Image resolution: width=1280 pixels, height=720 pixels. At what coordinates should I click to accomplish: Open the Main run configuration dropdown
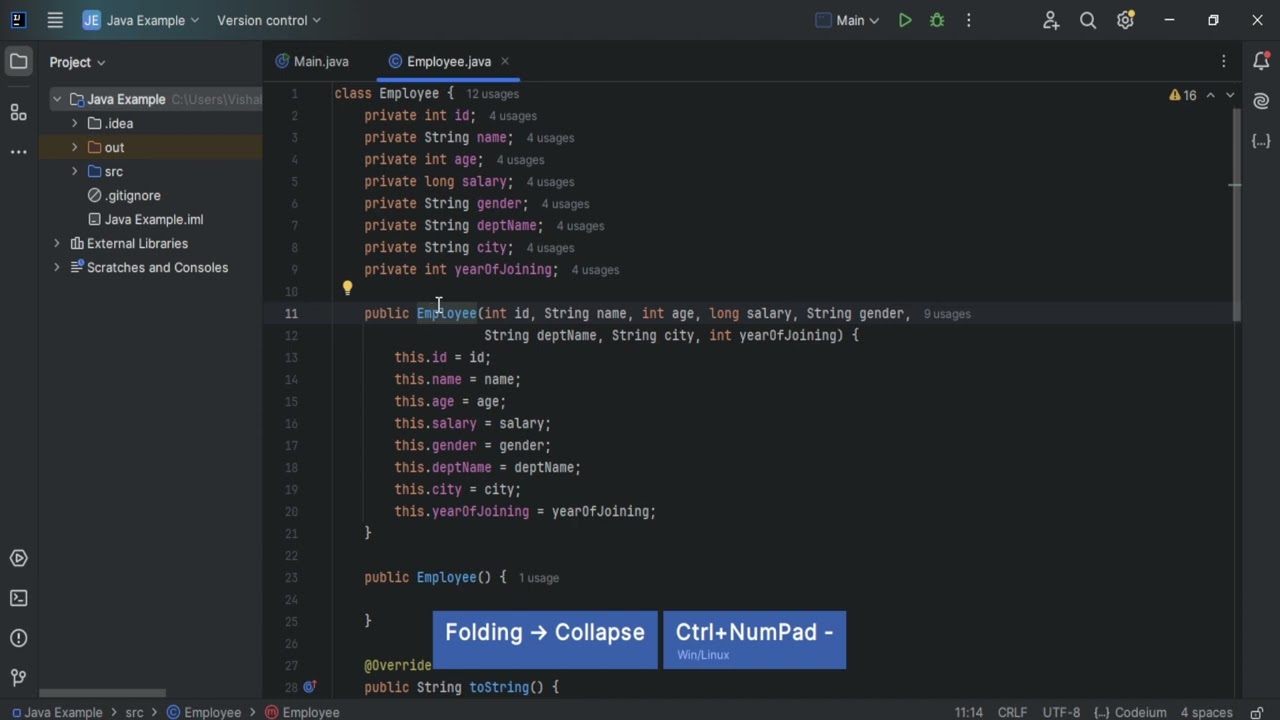(x=847, y=20)
